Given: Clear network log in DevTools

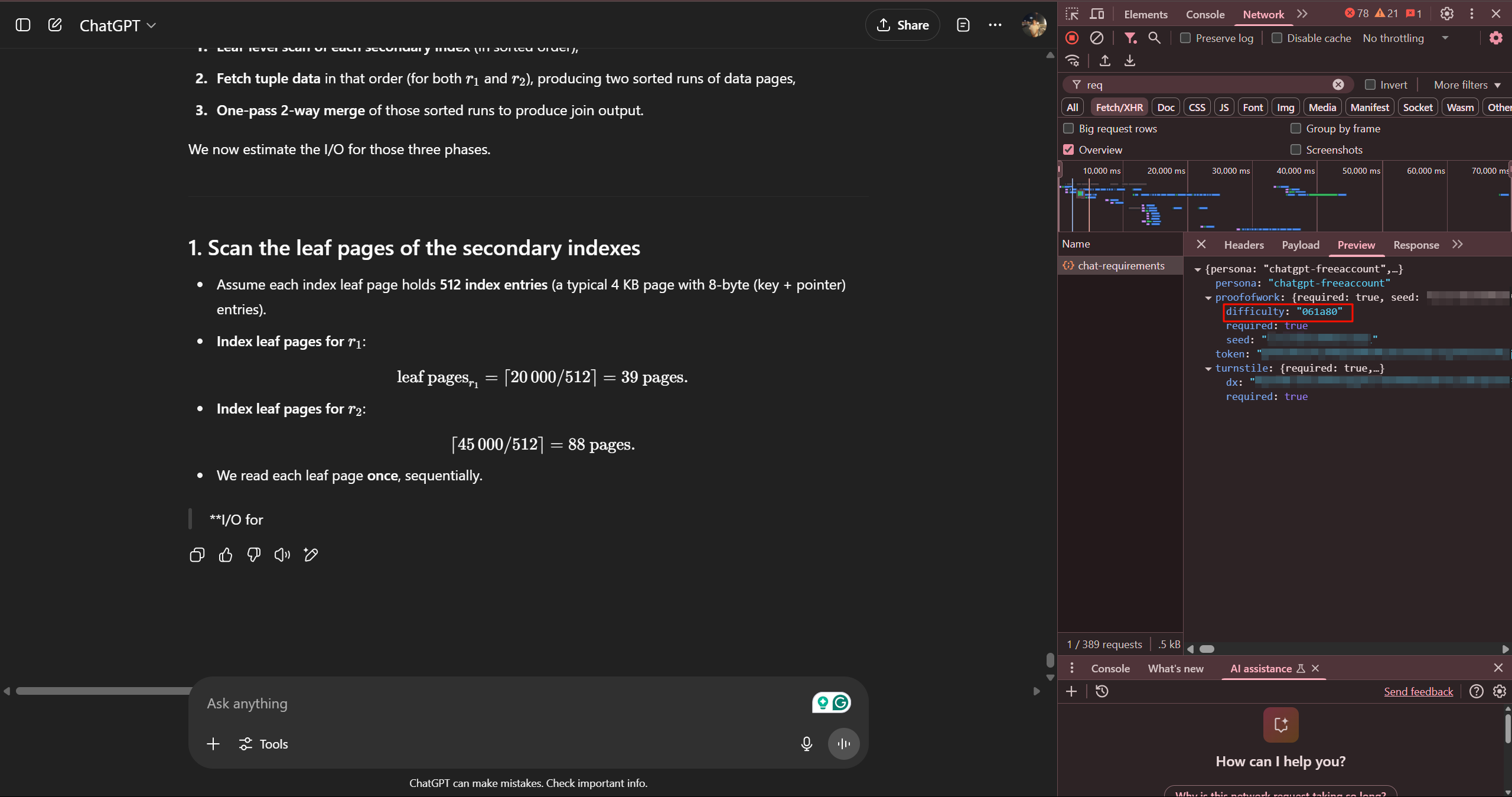Looking at the screenshot, I should pos(1096,38).
